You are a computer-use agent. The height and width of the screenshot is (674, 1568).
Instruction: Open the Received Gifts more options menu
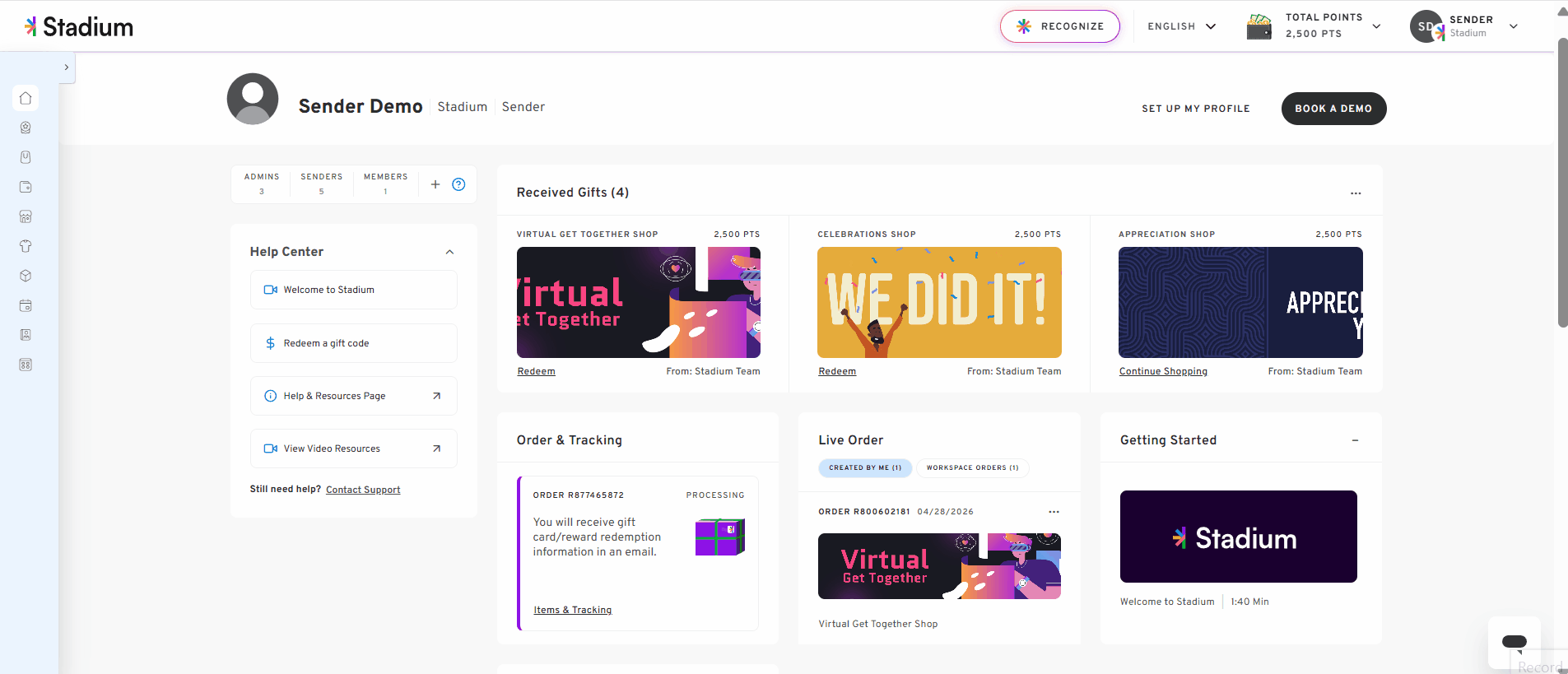(x=1356, y=193)
